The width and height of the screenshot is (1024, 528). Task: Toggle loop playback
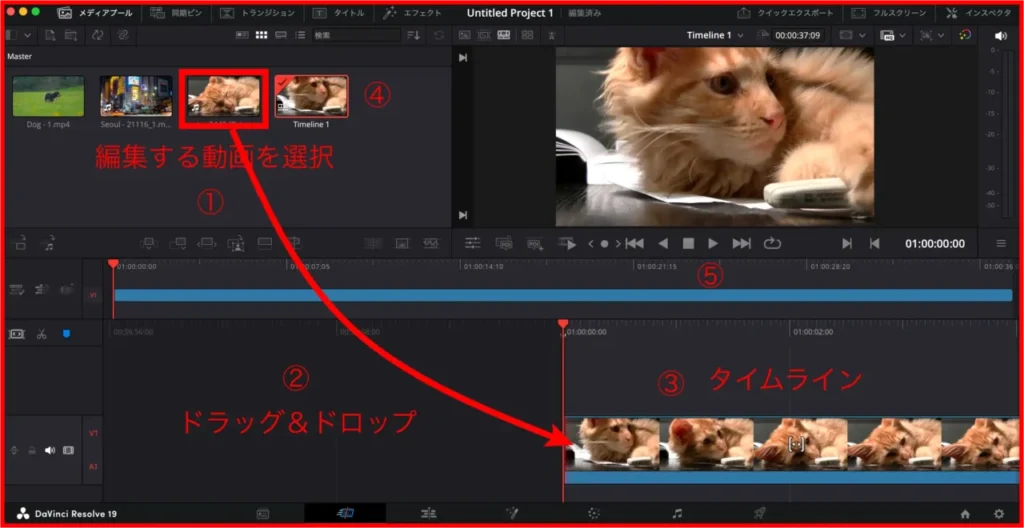pyautogui.click(x=772, y=244)
